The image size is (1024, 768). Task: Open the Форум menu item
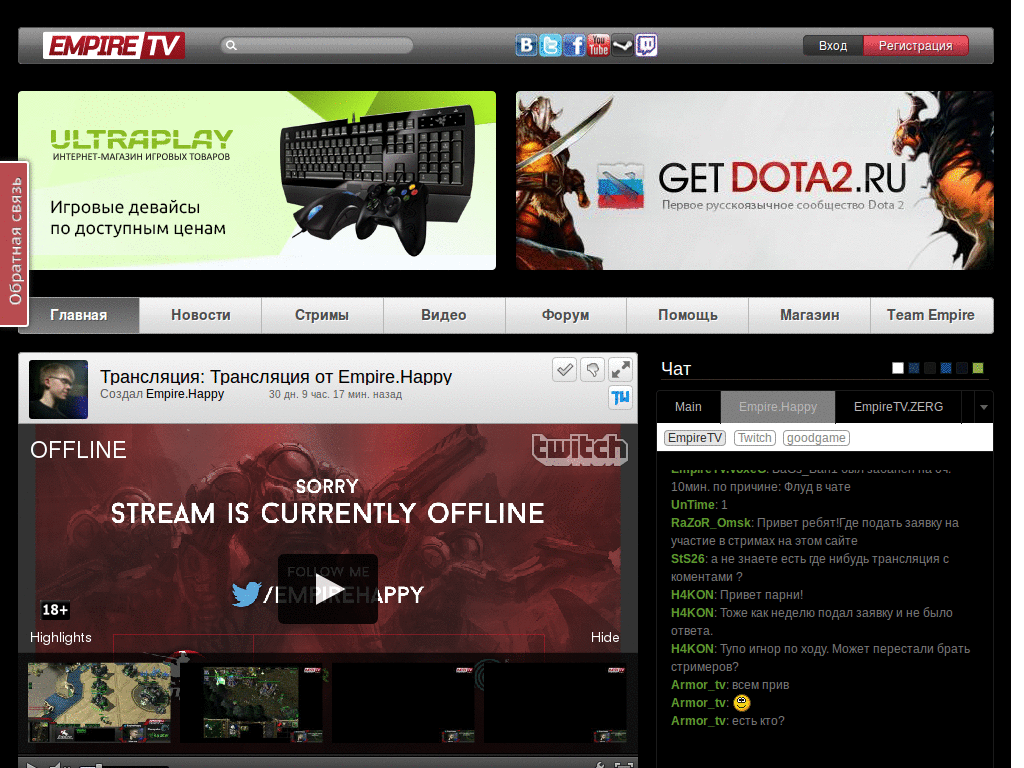click(566, 315)
